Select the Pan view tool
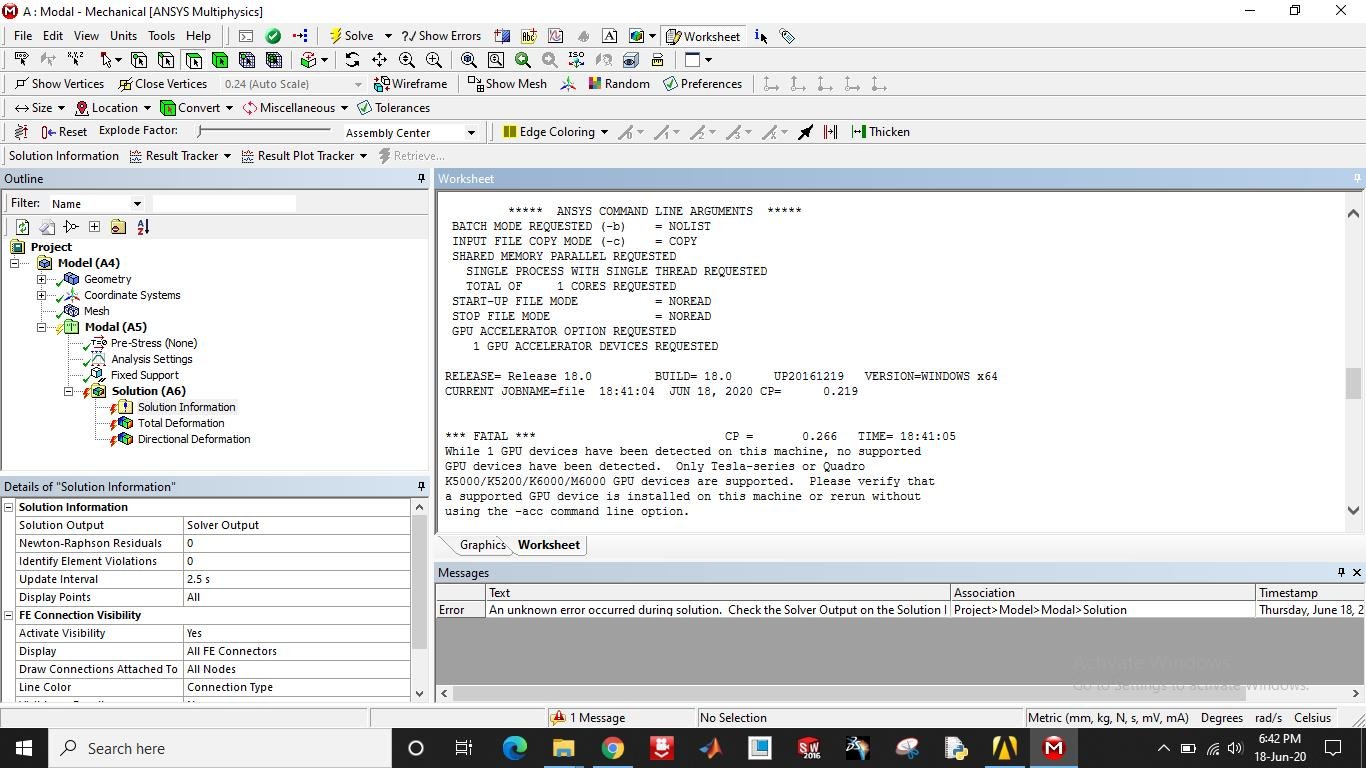The height and width of the screenshot is (768, 1366). (x=379, y=60)
